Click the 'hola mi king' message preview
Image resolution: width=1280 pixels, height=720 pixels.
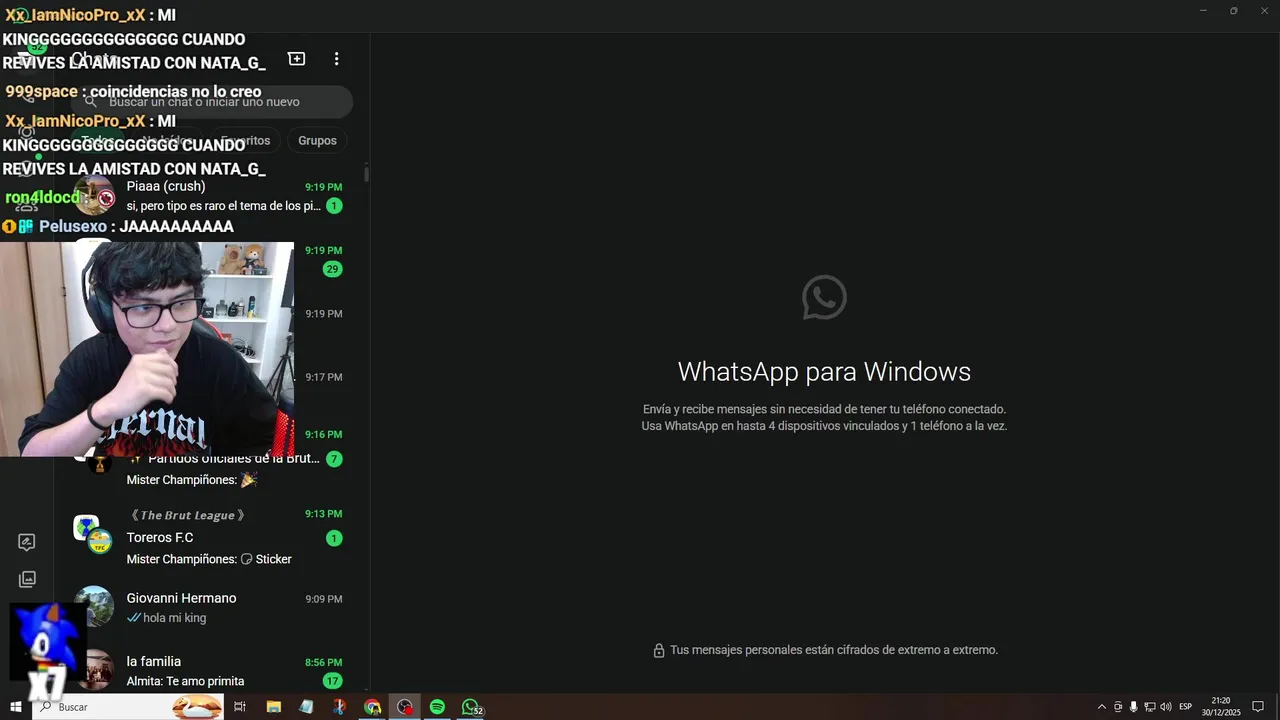pos(166,618)
